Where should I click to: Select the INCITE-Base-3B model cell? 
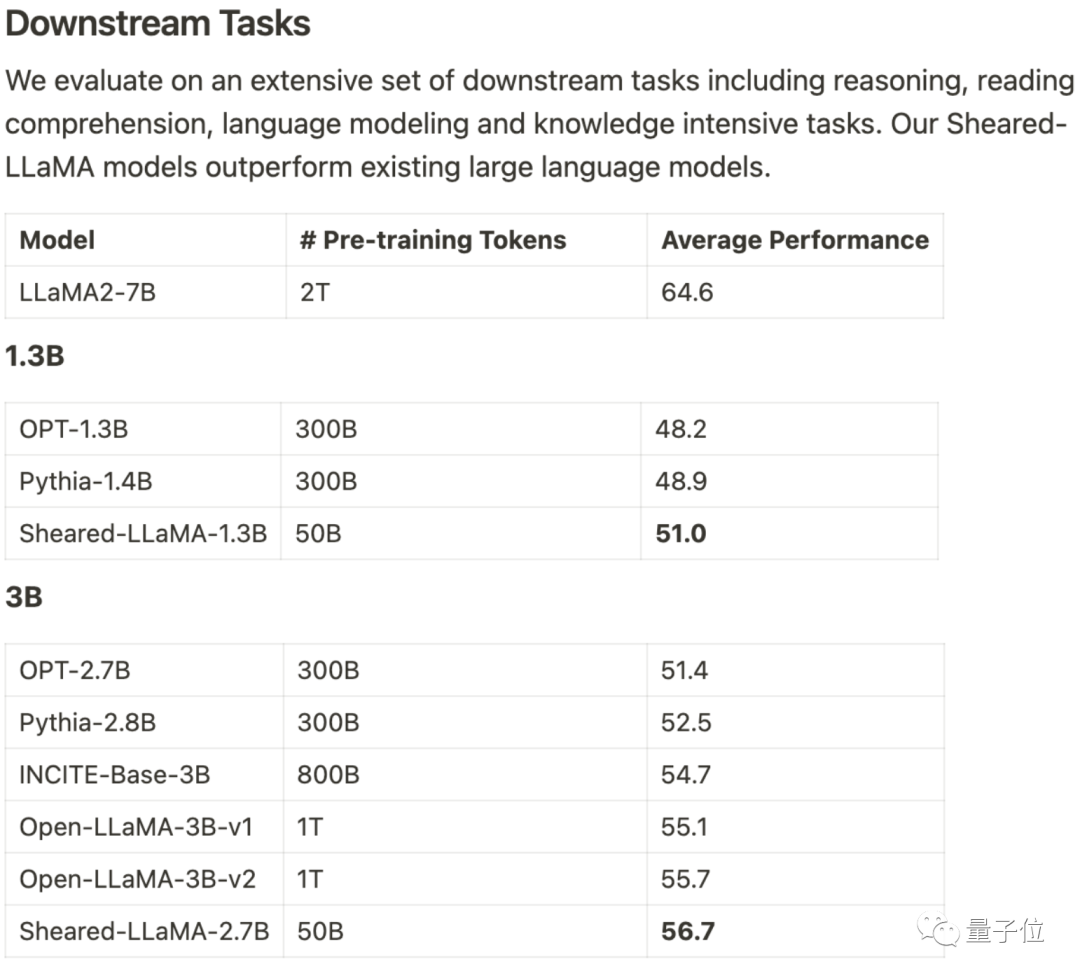point(115,774)
